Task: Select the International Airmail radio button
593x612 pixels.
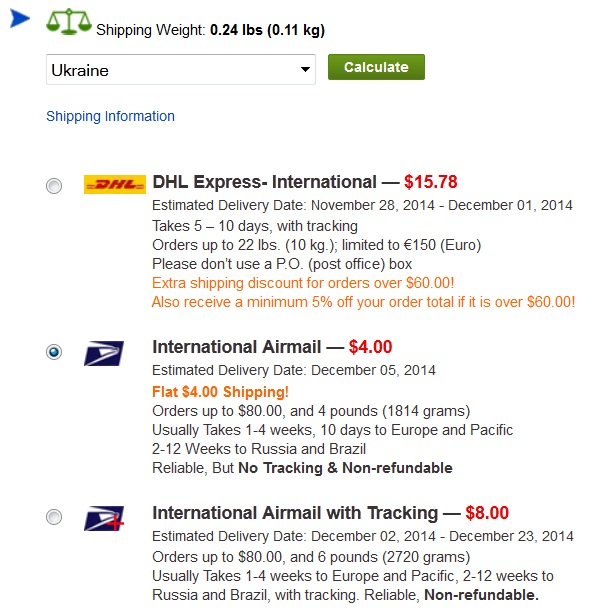Action: tap(54, 352)
